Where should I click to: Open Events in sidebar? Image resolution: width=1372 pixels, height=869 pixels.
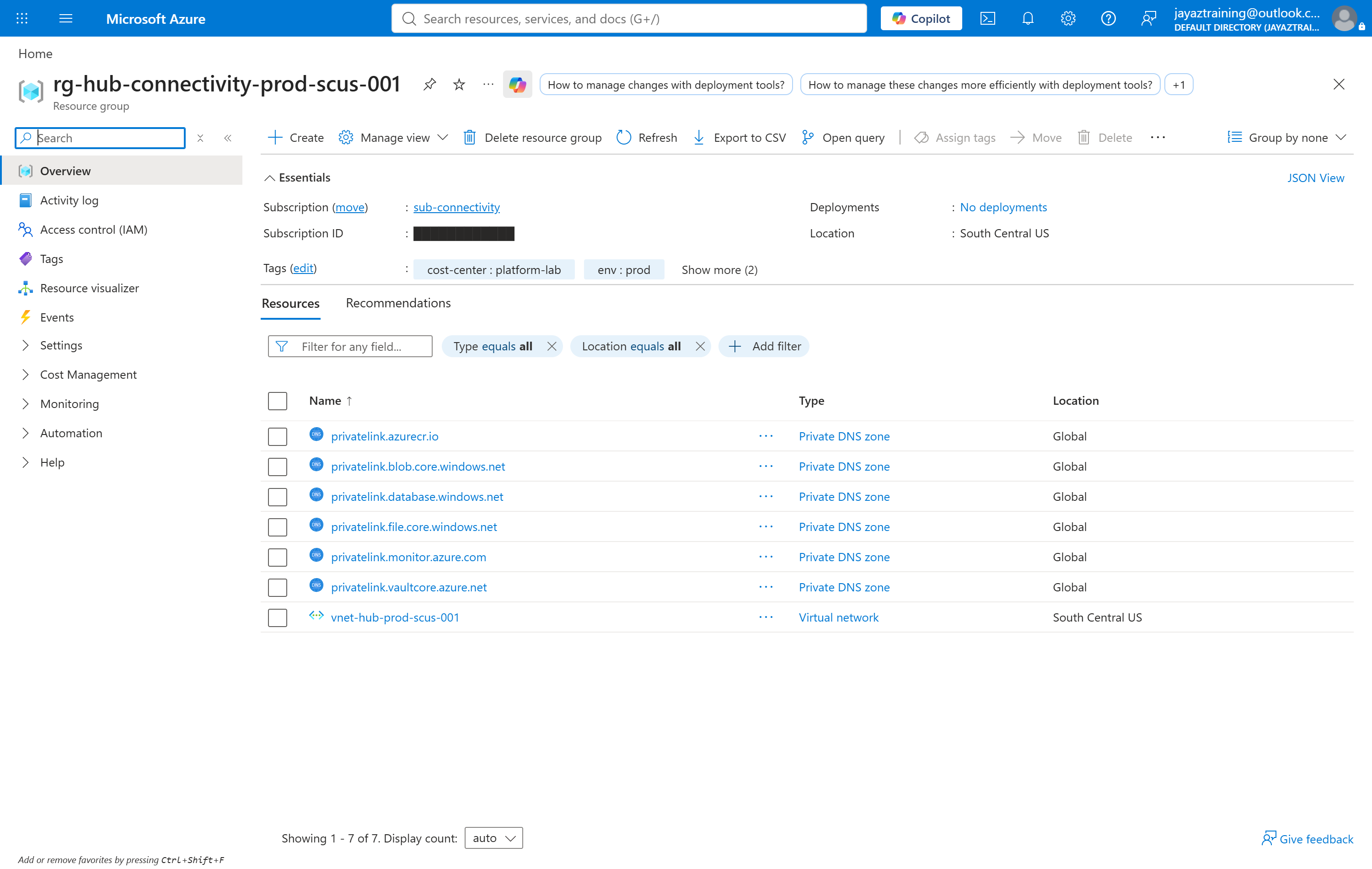click(x=57, y=317)
